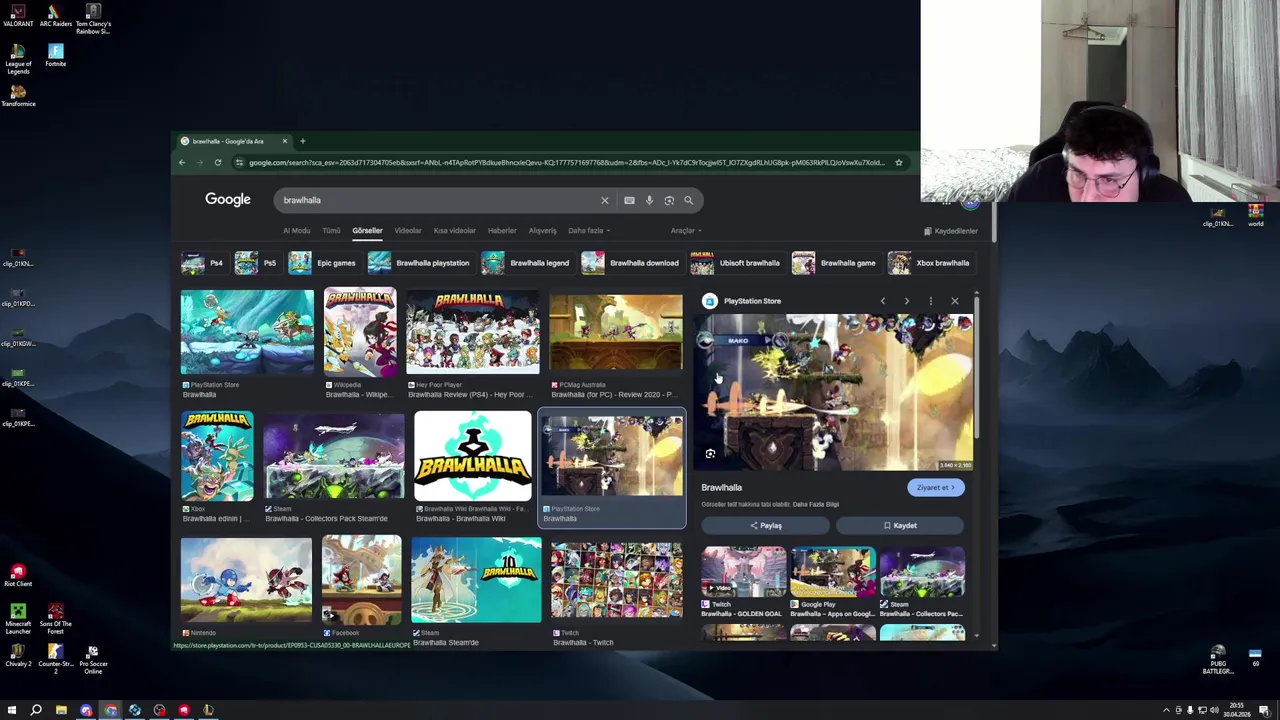The height and width of the screenshot is (720, 1280).
Task: Click the Kaydet save button
Action: click(900, 526)
